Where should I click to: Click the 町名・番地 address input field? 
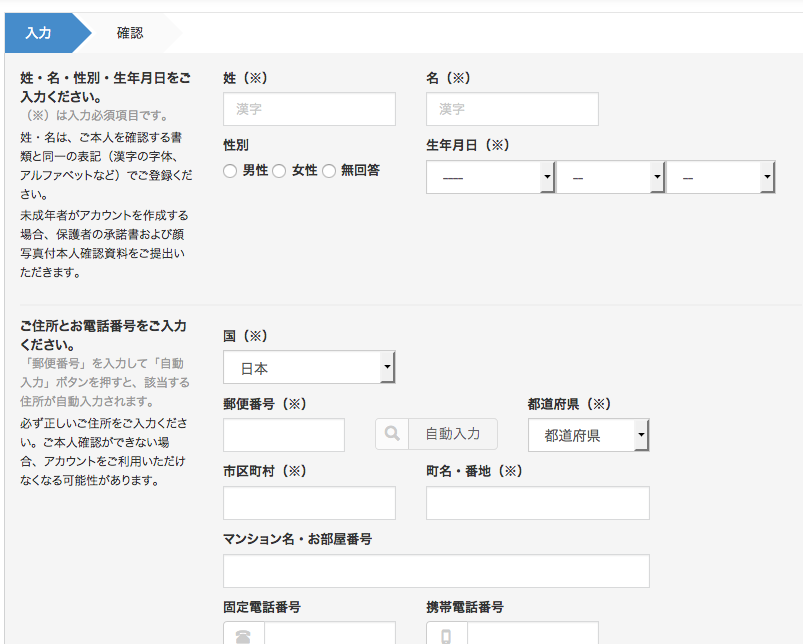pos(538,503)
